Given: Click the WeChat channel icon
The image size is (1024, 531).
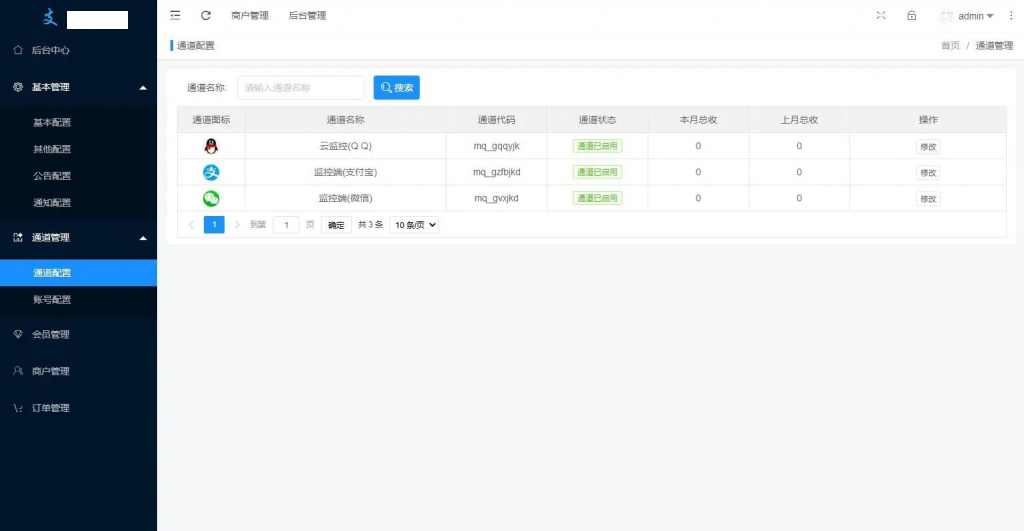Looking at the screenshot, I should tap(211, 198).
